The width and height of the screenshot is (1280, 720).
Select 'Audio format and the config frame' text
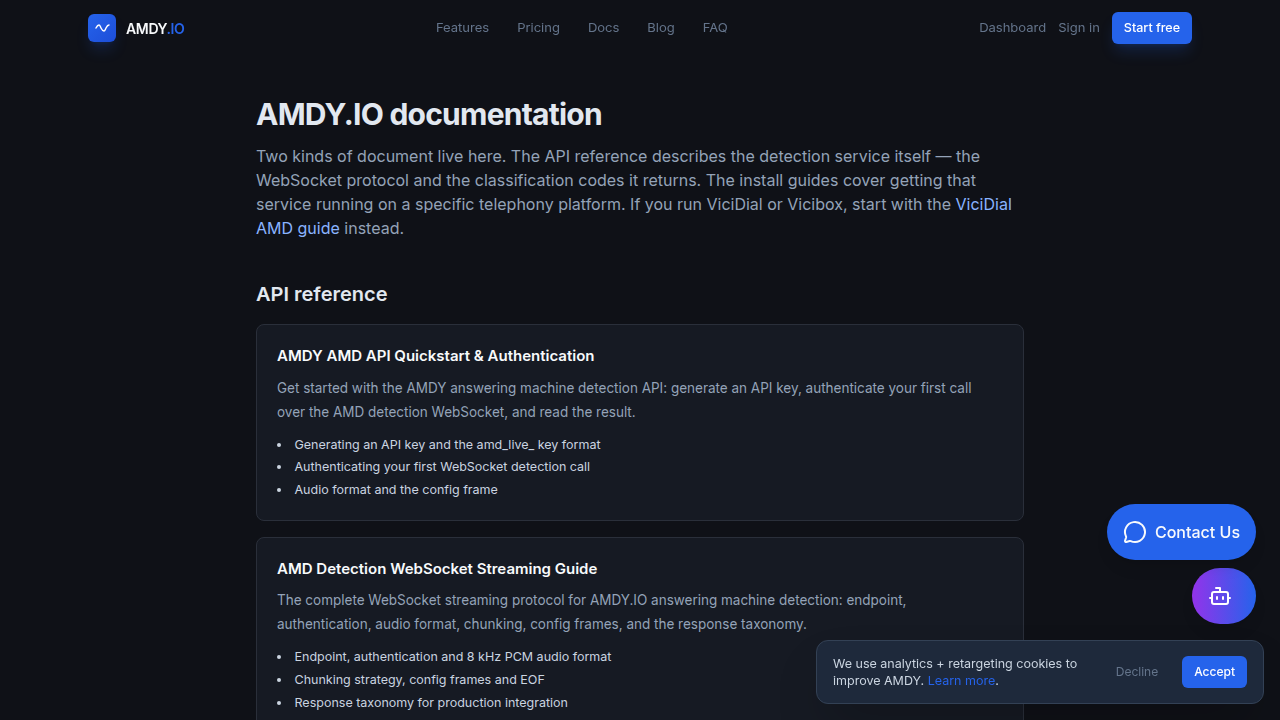pos(396,490)
